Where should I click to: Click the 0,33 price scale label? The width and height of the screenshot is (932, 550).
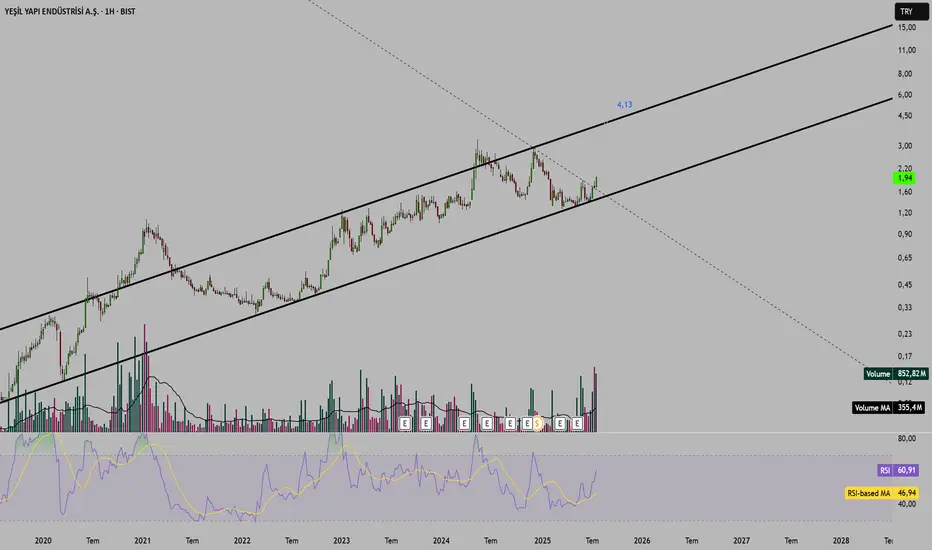(905, 307)
